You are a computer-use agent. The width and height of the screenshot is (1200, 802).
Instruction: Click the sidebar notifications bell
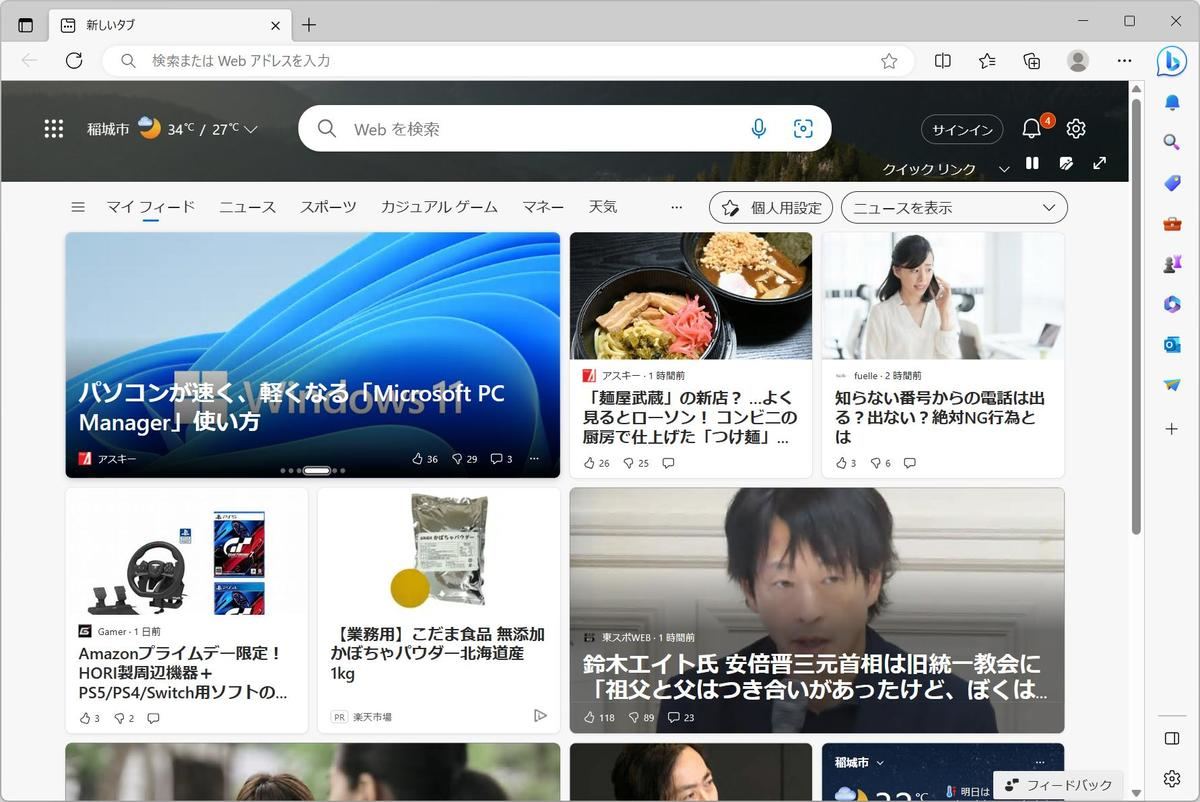pyautogui.click(x=1172, y=103)
